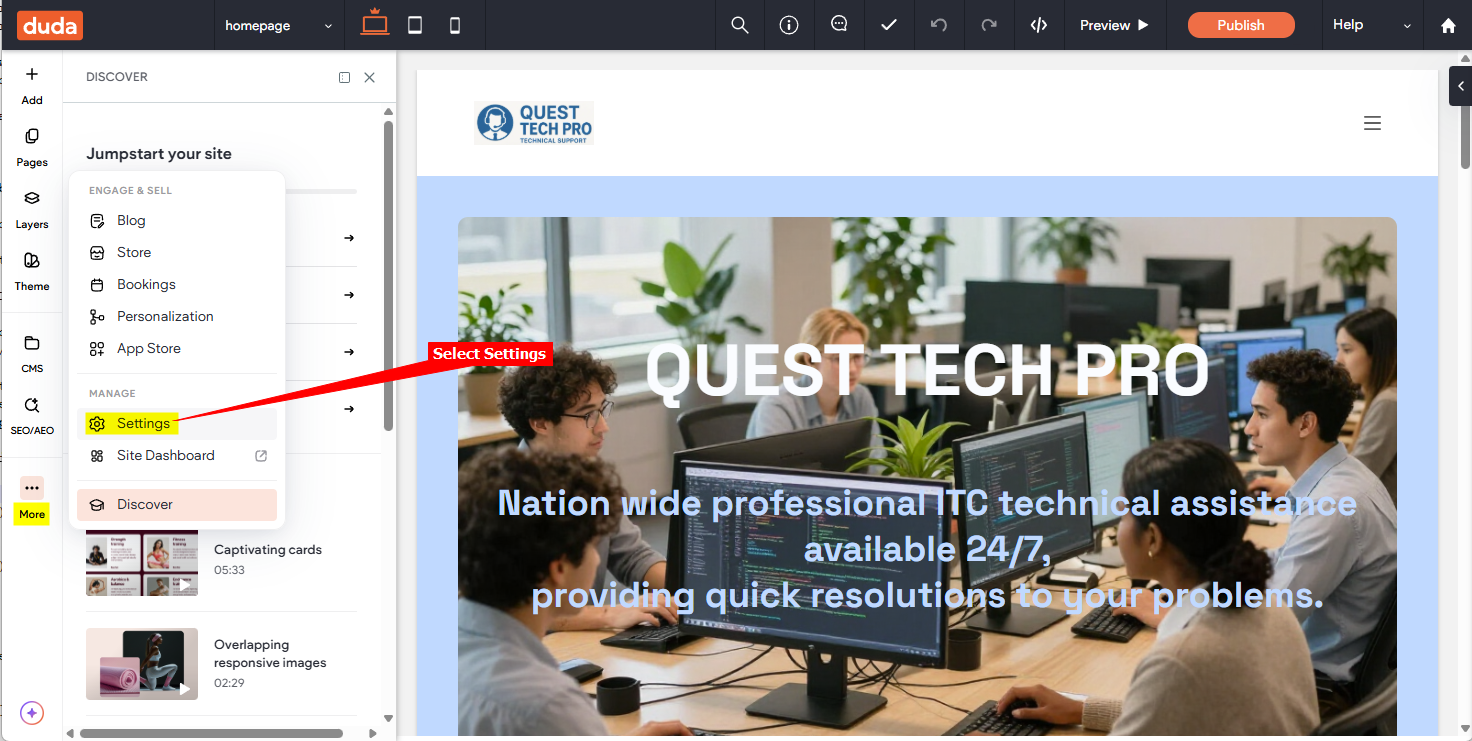1472x741 pixels.
Task: Click the external link icon beside Site Dashboard
Action: [x=261, y=455]
